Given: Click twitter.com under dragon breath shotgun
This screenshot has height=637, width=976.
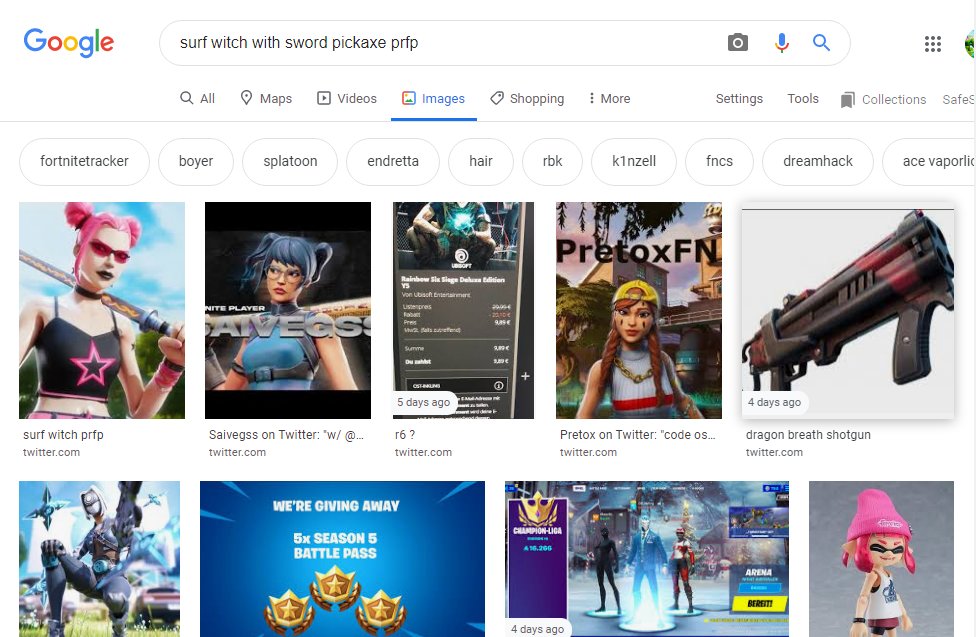Looking at the screenshot, I should pyautogui.click(x=774, y=453).
